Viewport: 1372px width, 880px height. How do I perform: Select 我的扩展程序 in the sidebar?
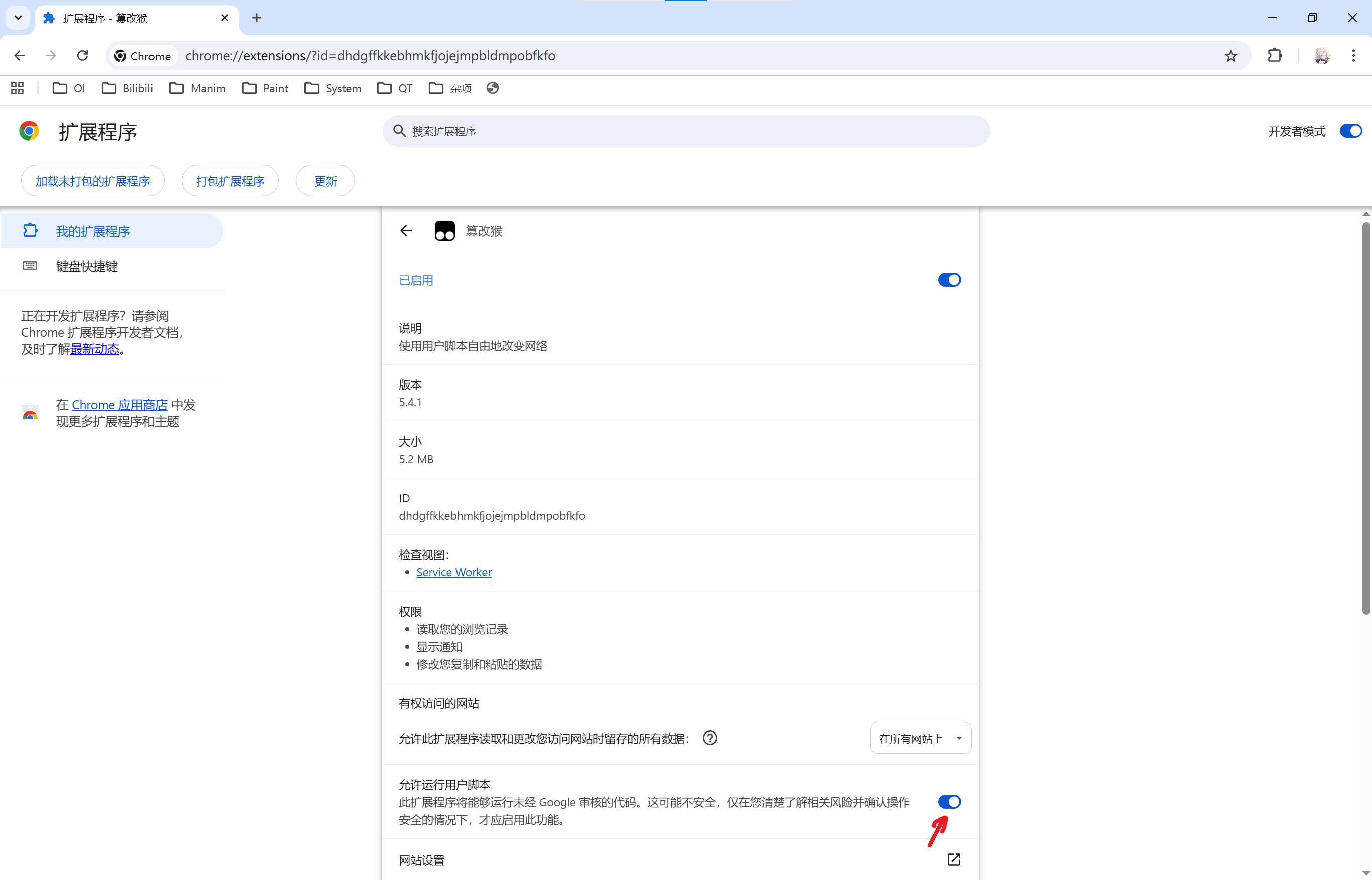pos(111,231)
